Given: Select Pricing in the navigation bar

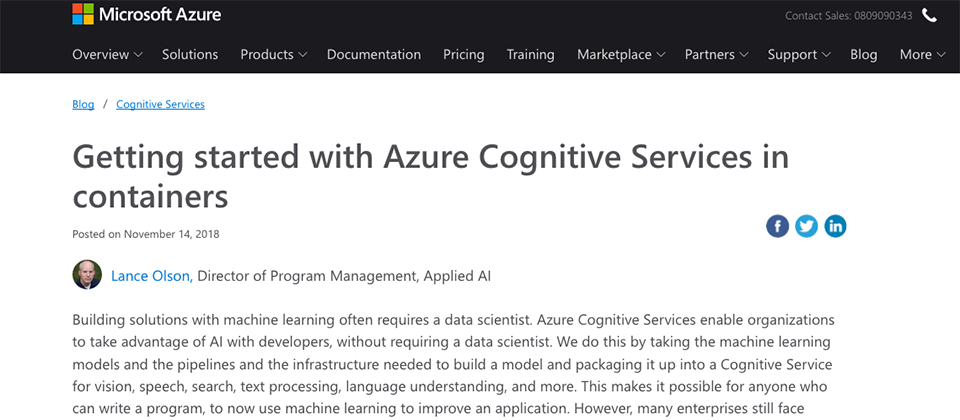Looking at the screenshot, I should (x=463, y=54).
